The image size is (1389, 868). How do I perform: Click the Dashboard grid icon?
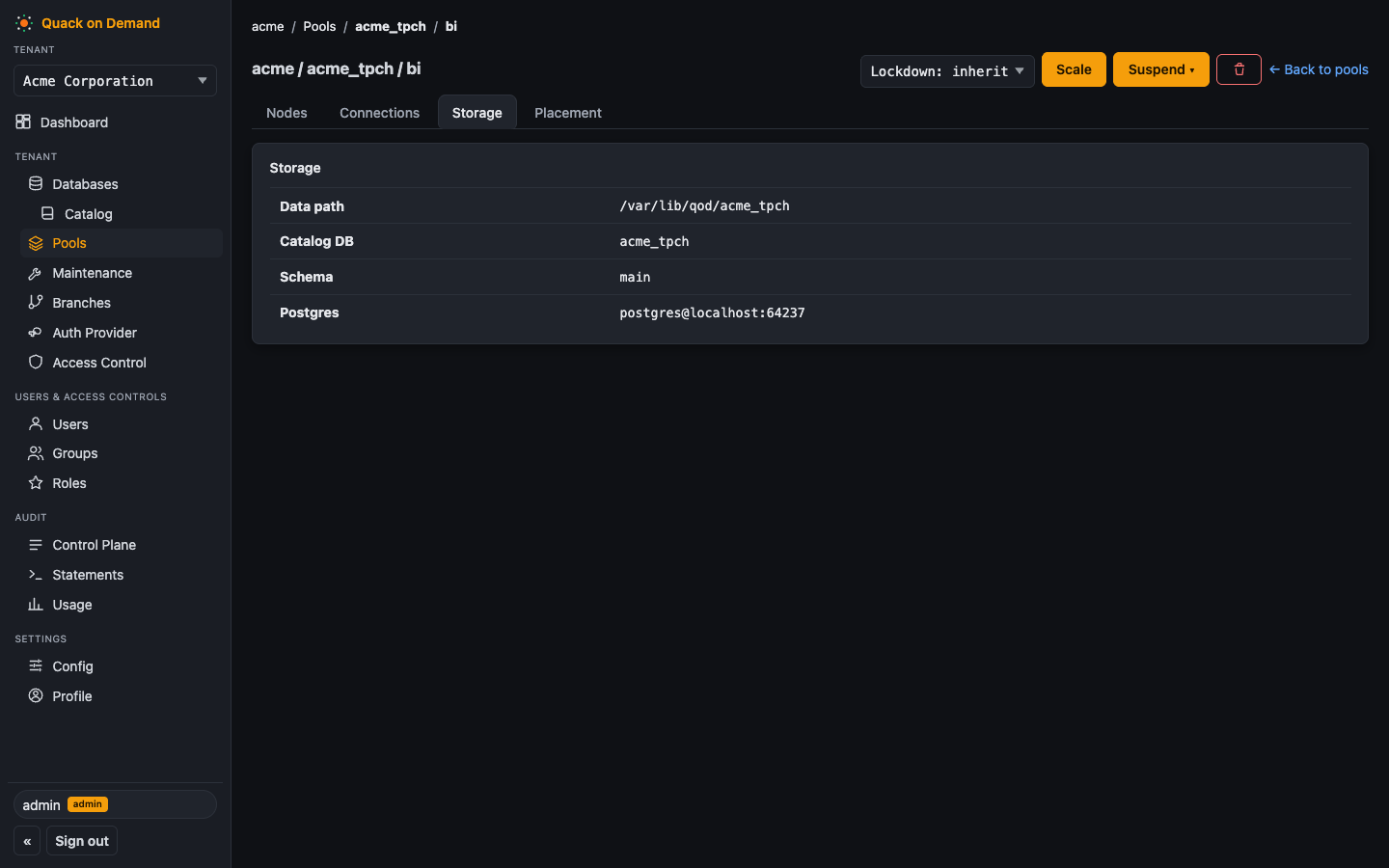pyautogui.click(x=23, y=122)
